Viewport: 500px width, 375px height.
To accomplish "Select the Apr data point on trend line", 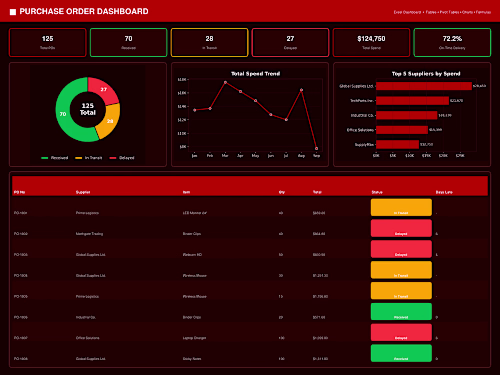I will [240, 91].
